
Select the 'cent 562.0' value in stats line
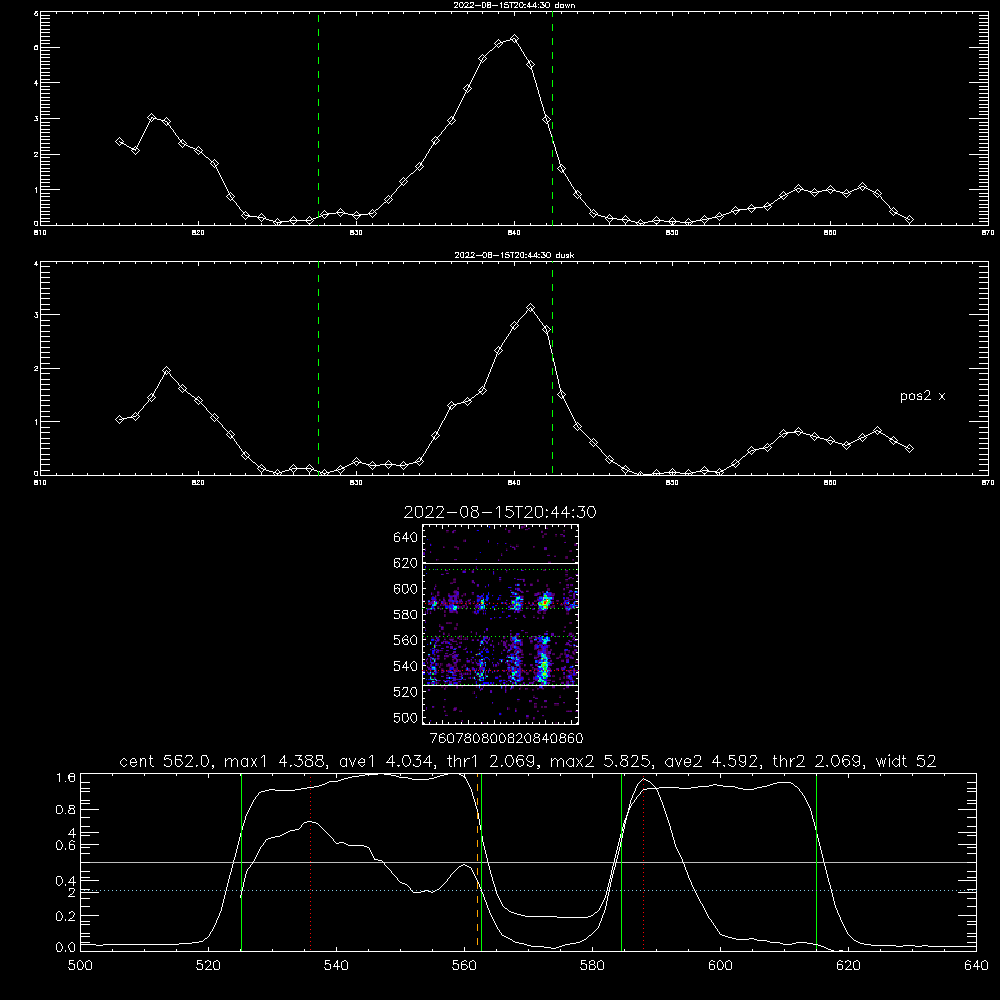tap(166, 761)
